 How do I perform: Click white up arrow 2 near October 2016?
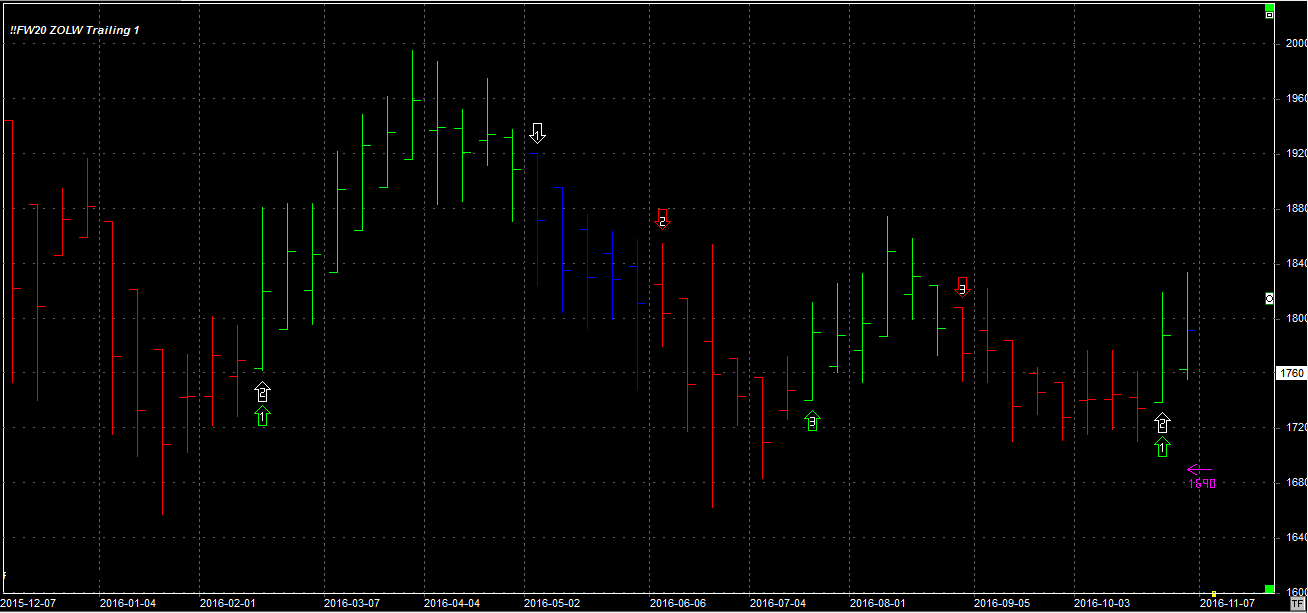tap(1162, 423)
